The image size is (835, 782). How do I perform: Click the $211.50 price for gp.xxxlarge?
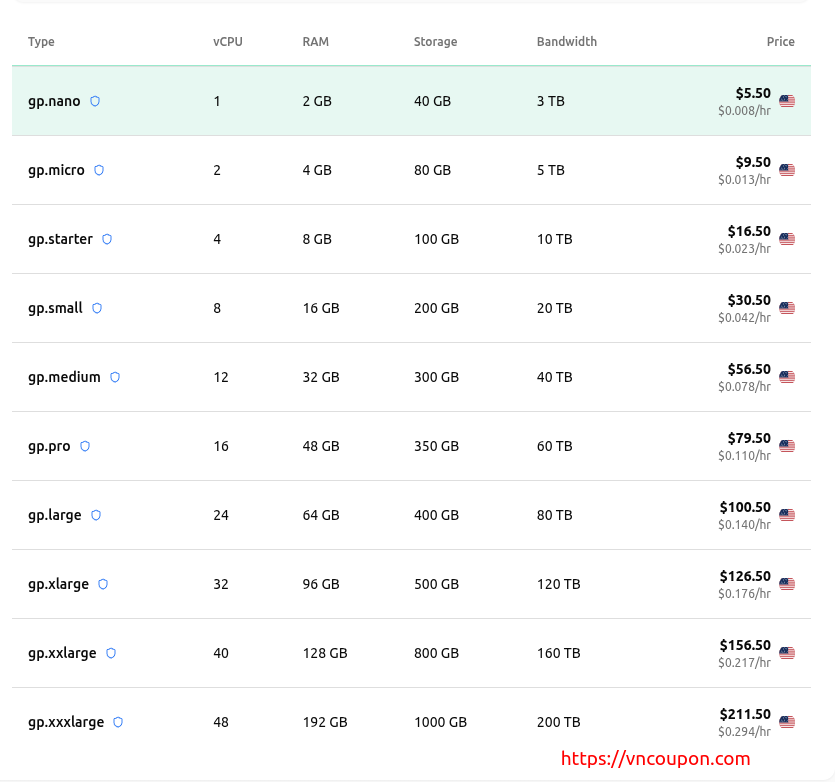click(x=745, y=714)
